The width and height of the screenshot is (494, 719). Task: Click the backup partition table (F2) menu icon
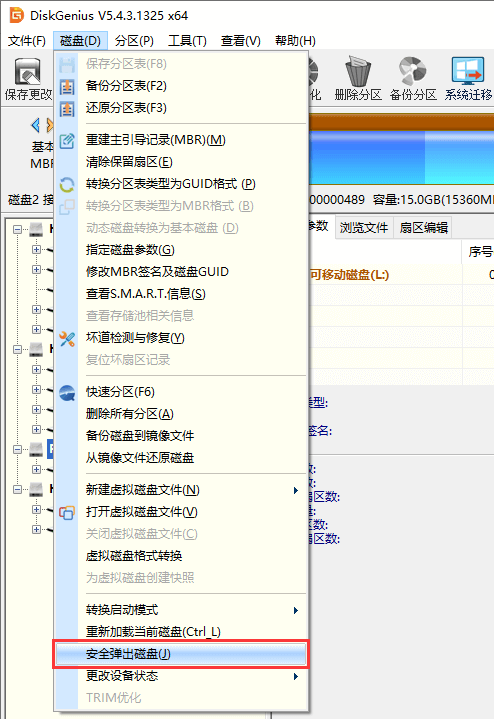[x=67, y=86]
